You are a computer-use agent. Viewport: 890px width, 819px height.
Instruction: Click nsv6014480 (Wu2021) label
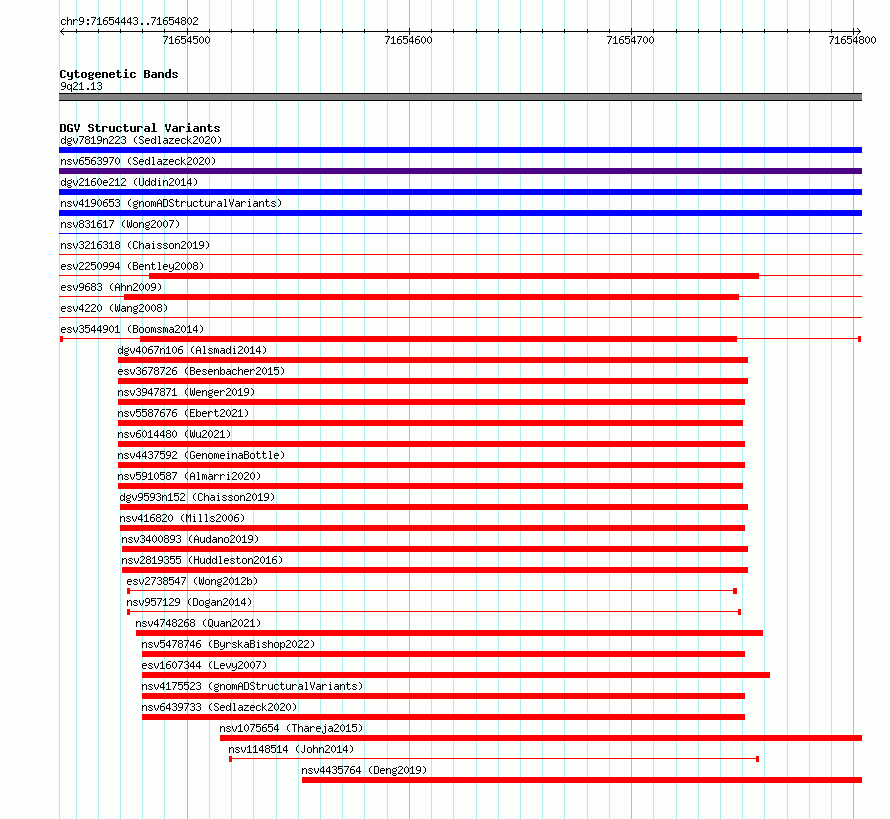(174, 434)
